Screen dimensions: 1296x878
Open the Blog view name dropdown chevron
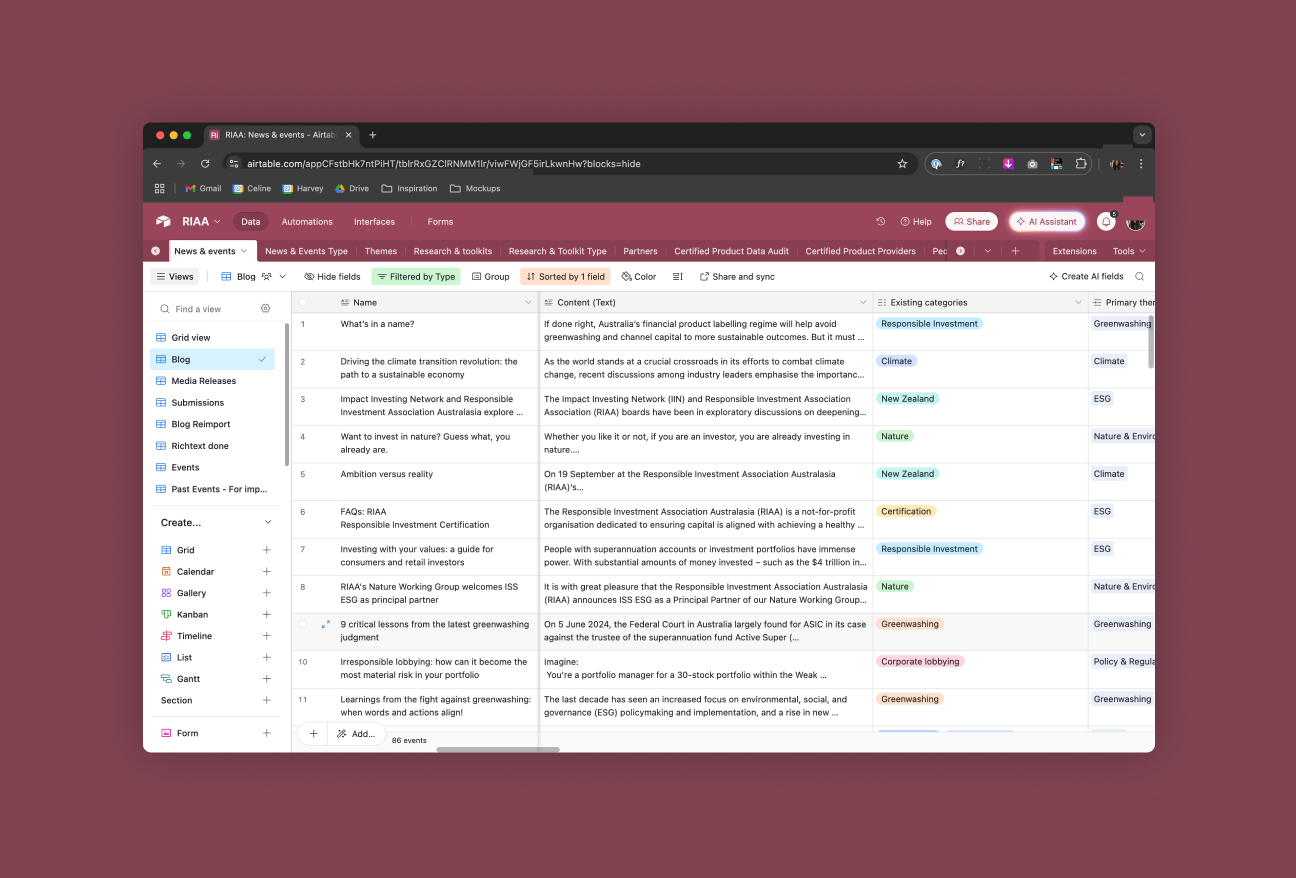283,277
